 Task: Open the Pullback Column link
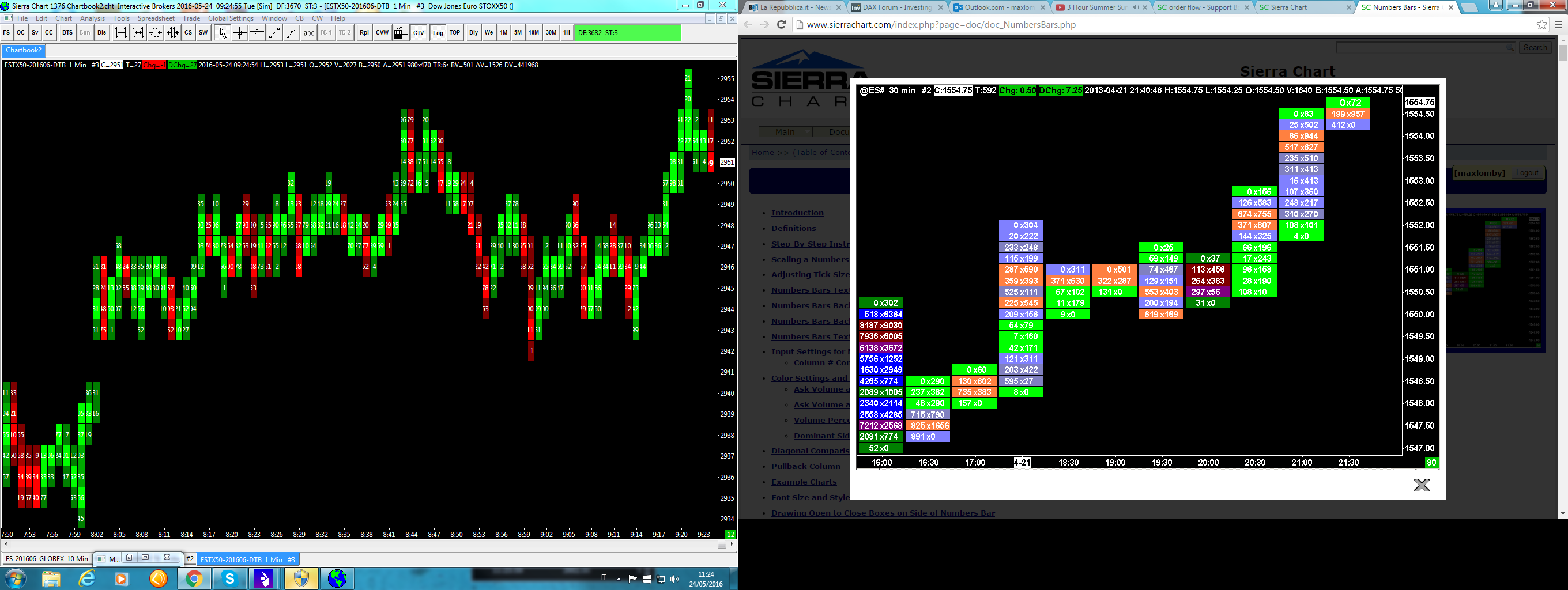point(806,467)
